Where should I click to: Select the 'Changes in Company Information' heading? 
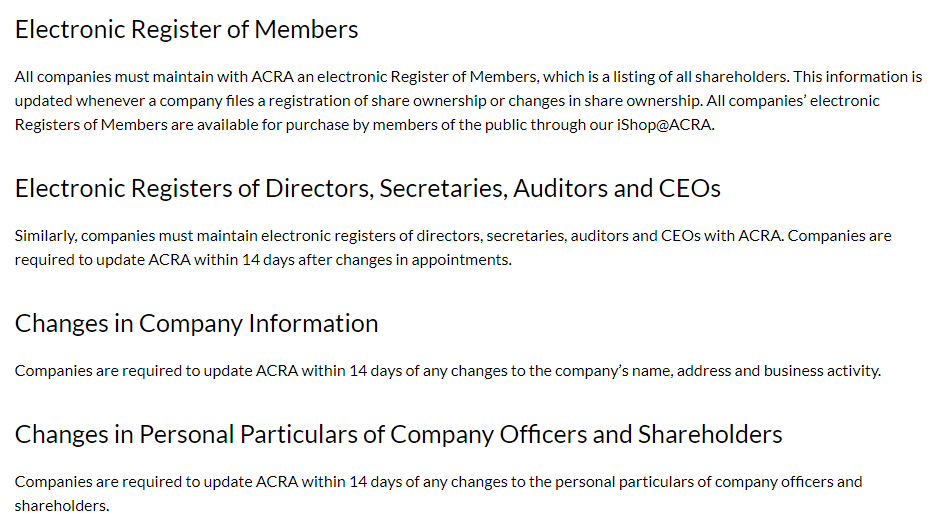click(x=196, y=324)
